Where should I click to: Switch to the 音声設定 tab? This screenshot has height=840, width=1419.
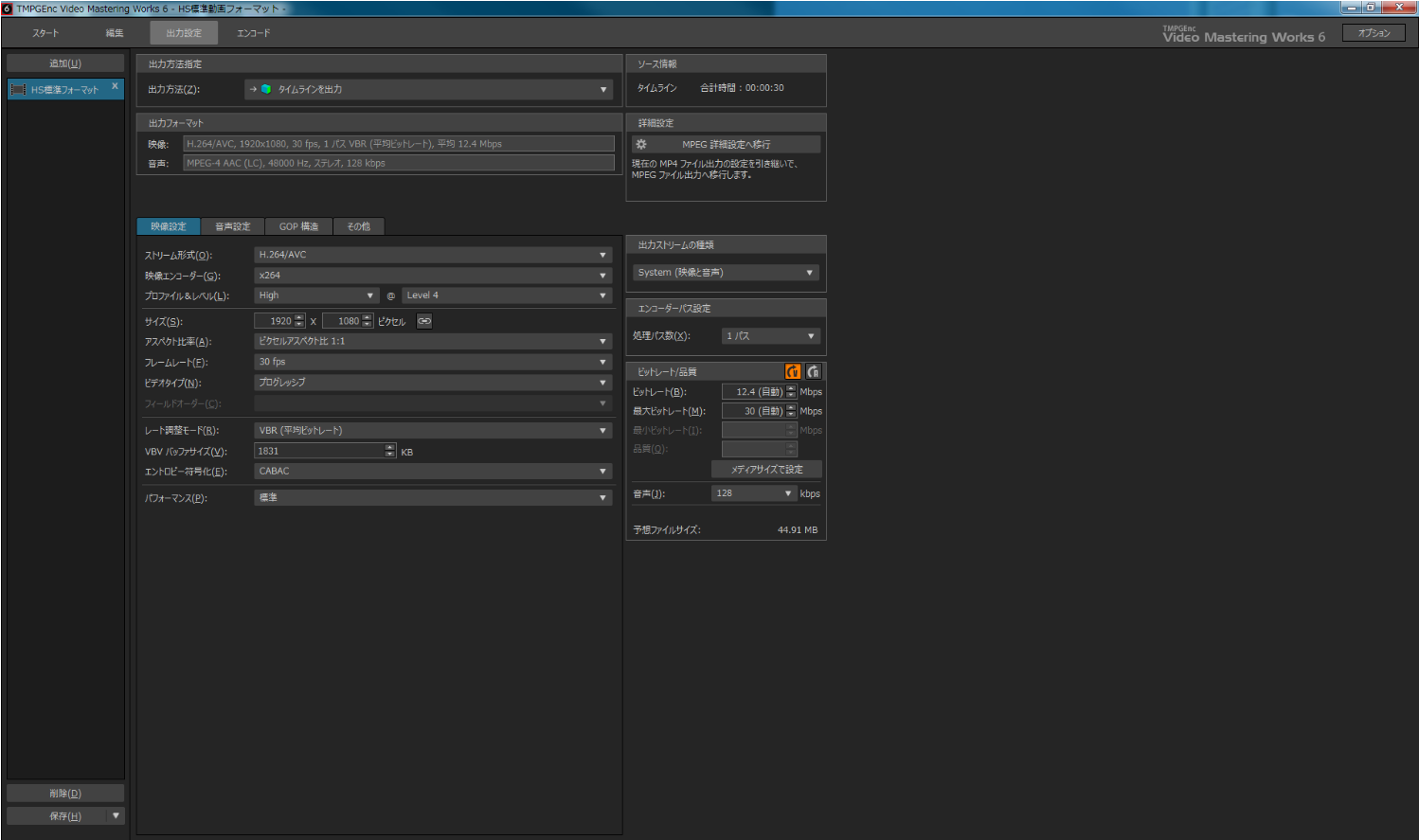tap(233, 226)
